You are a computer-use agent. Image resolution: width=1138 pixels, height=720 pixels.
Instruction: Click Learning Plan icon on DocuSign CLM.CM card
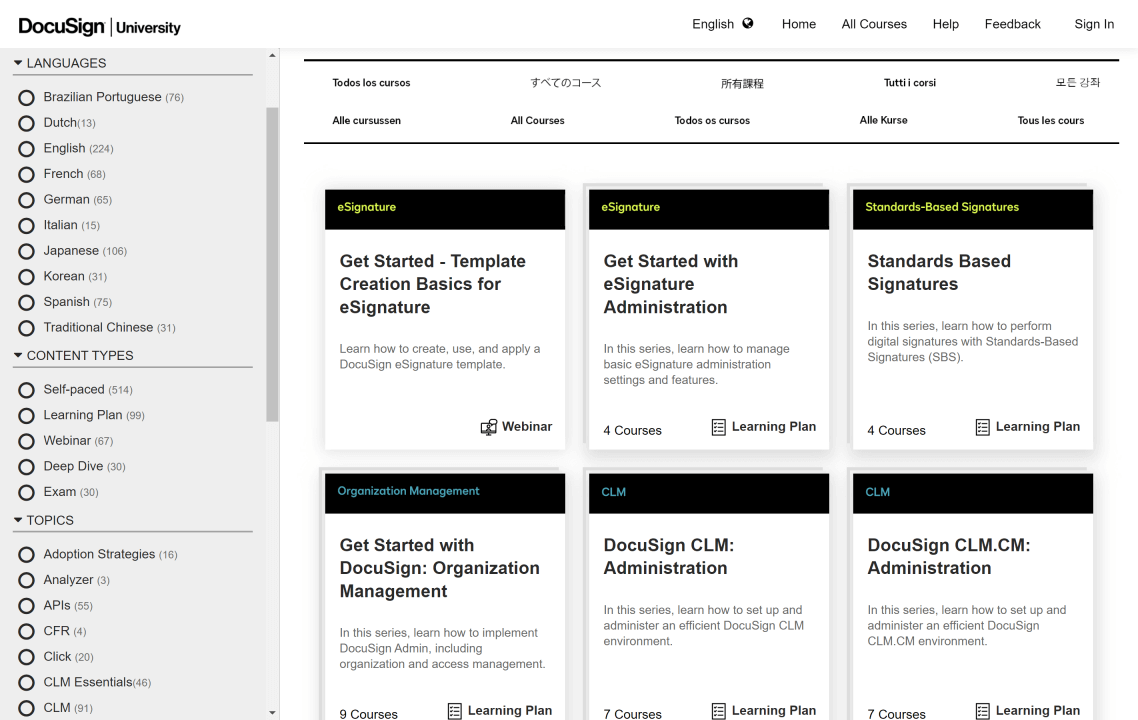(983, 710)
